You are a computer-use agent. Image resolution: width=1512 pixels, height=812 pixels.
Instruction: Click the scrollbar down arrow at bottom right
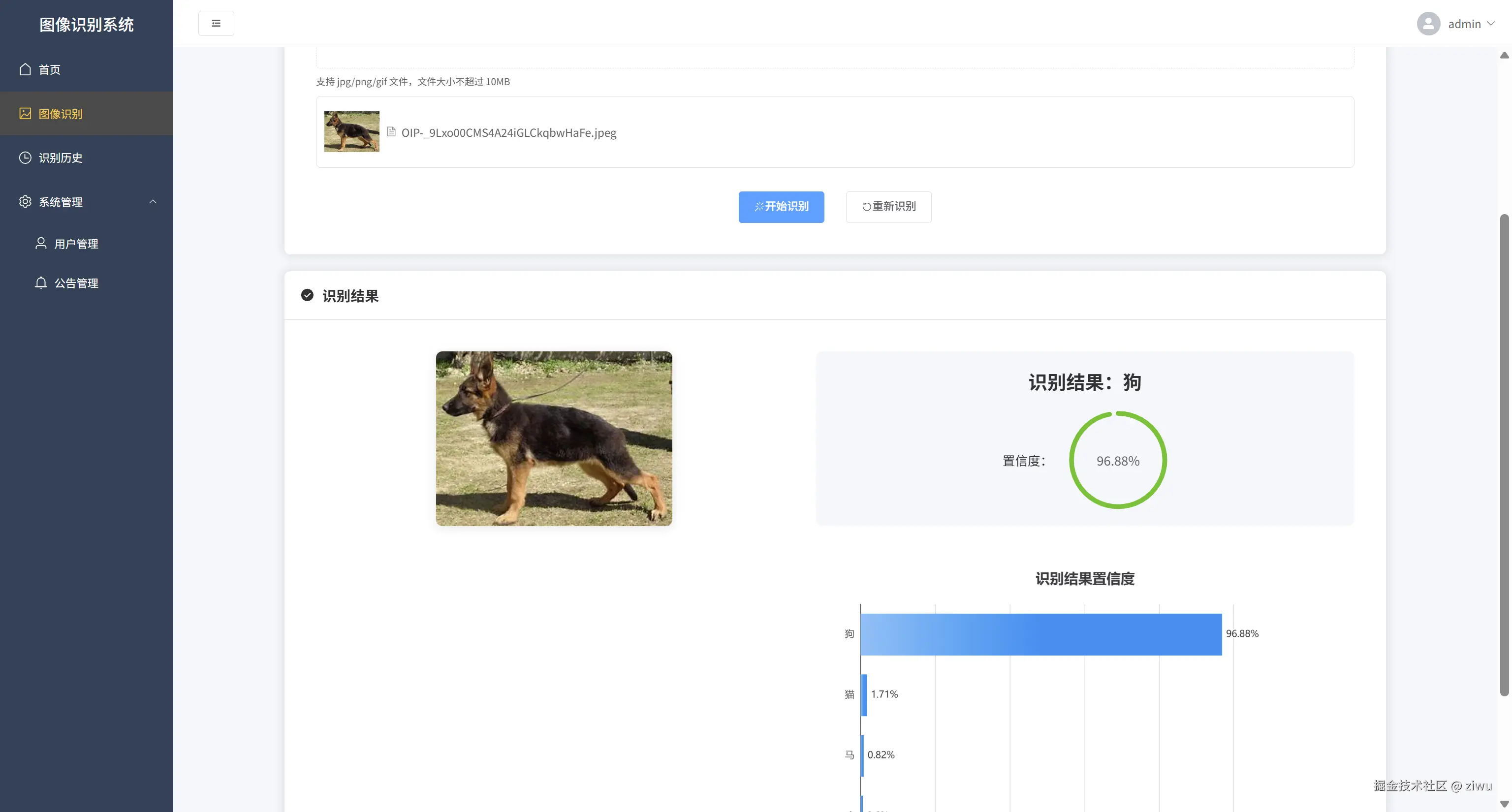coord(1504,804)
